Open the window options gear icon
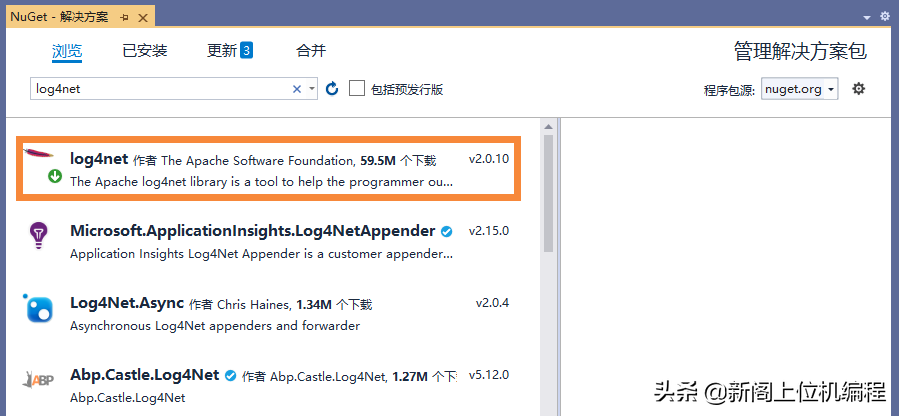The width and height of the screenshot is (899, 416). tap(885, 17)
